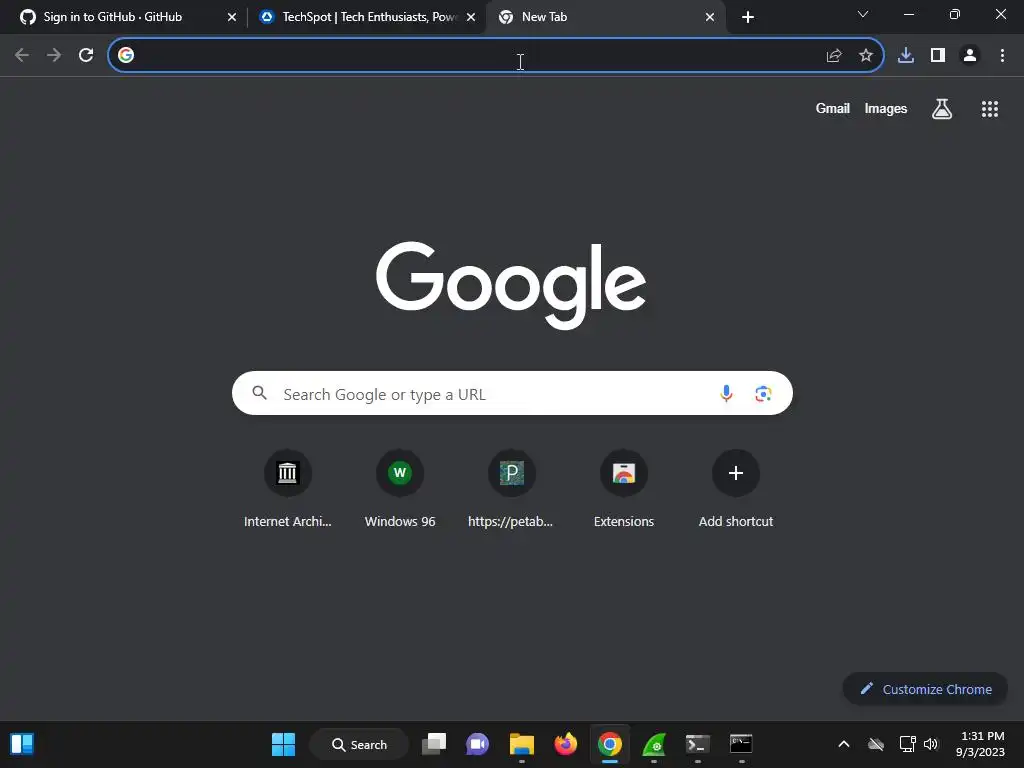Close the GitHub sign-in tab
The width and height of the screenshot is (1024, 768).
[232, 17]
